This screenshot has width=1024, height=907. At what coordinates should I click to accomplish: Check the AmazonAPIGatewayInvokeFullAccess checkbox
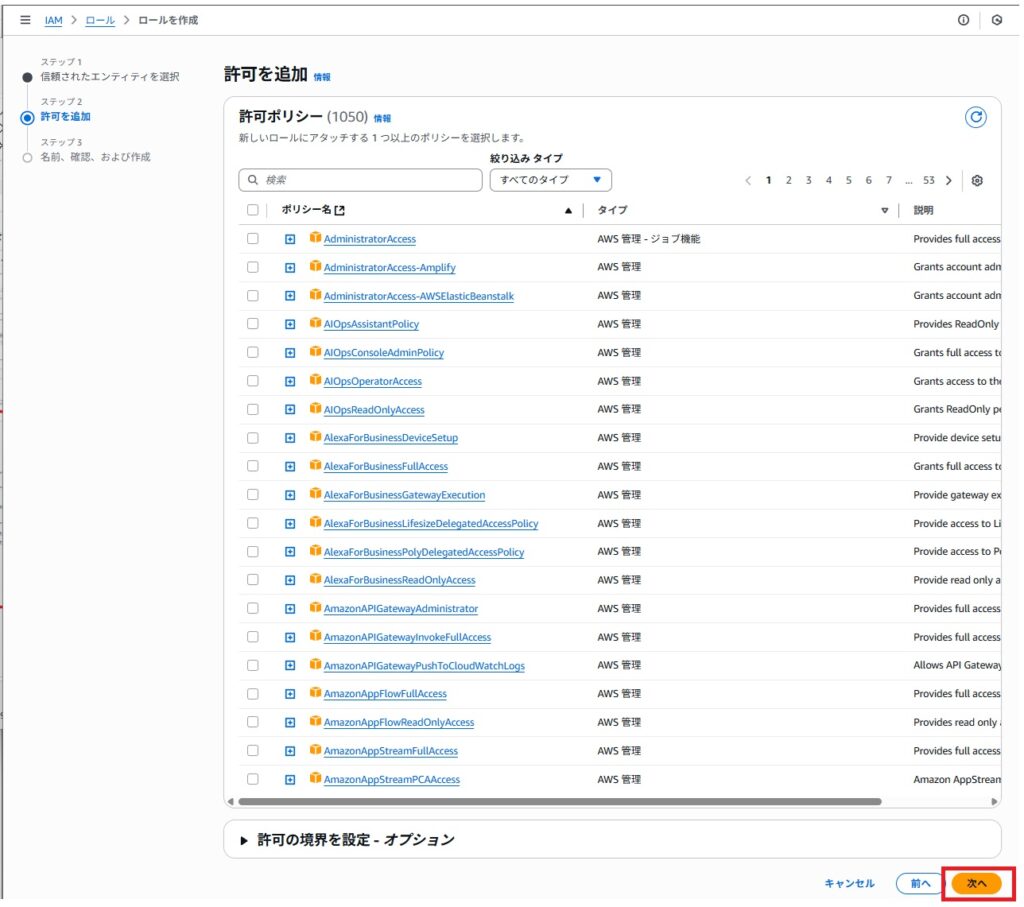(253, 637)
